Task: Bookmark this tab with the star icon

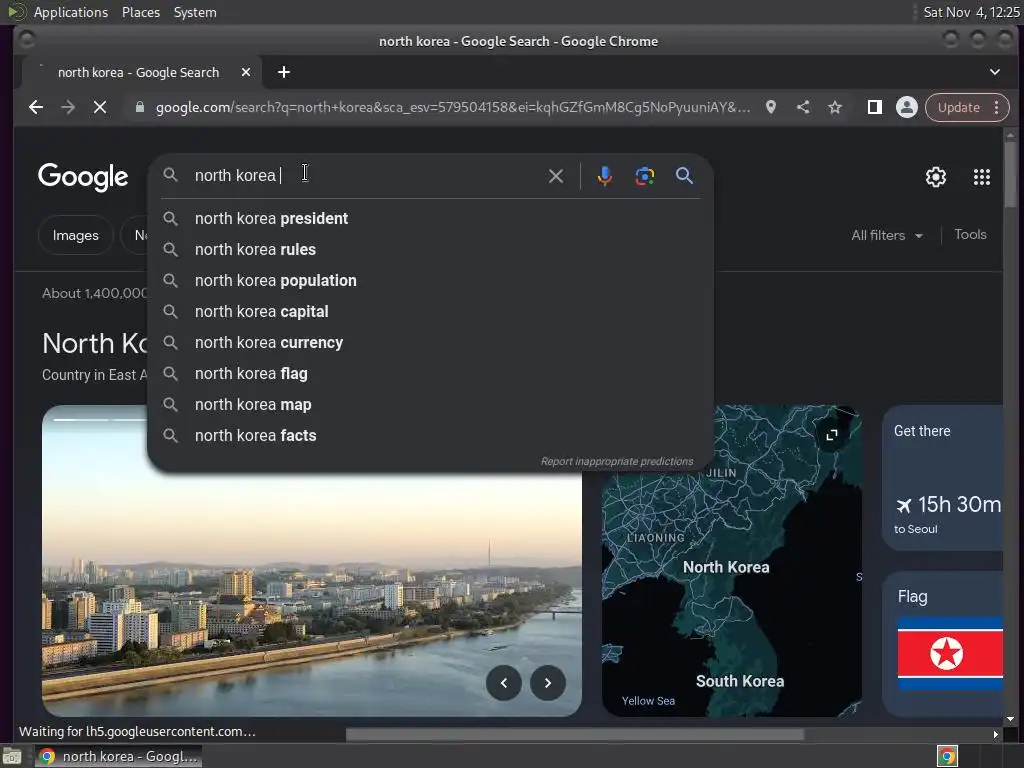Action: 835,107
